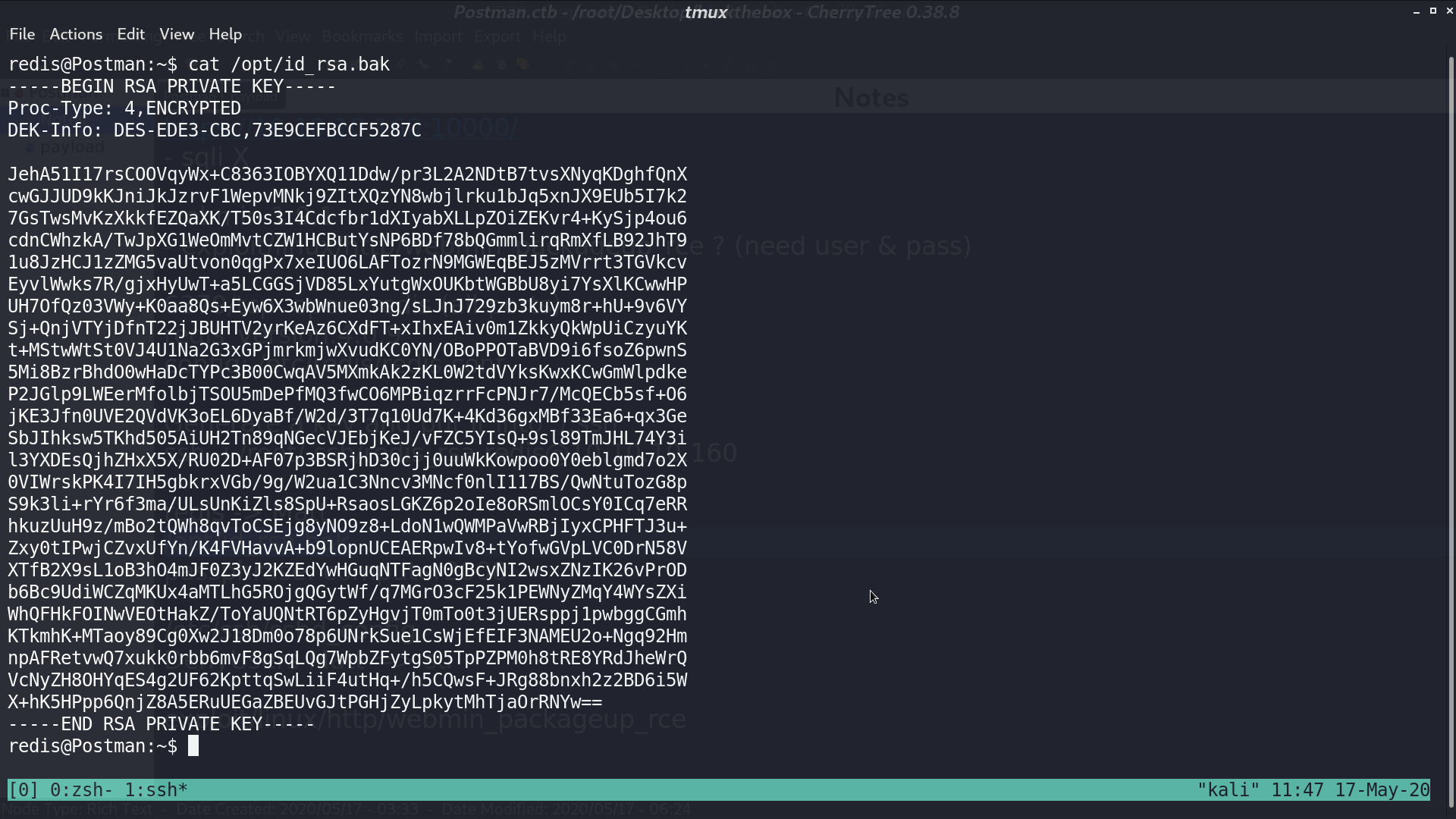This screenshot has height=819, width=1456.
Task: Close the tmux terminal window
Action: pos(1449,11)
